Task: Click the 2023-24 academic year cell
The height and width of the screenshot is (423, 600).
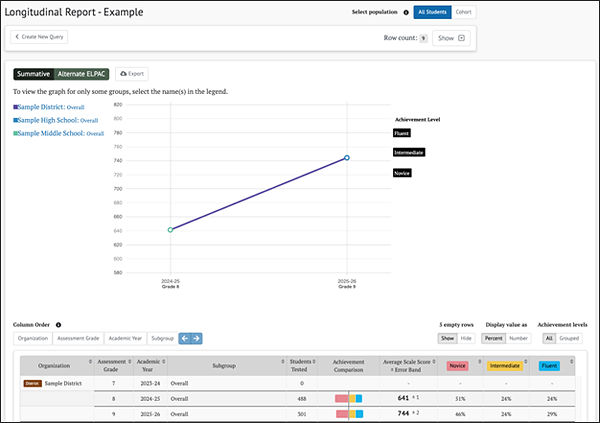Action: click(x=150, y=384)
